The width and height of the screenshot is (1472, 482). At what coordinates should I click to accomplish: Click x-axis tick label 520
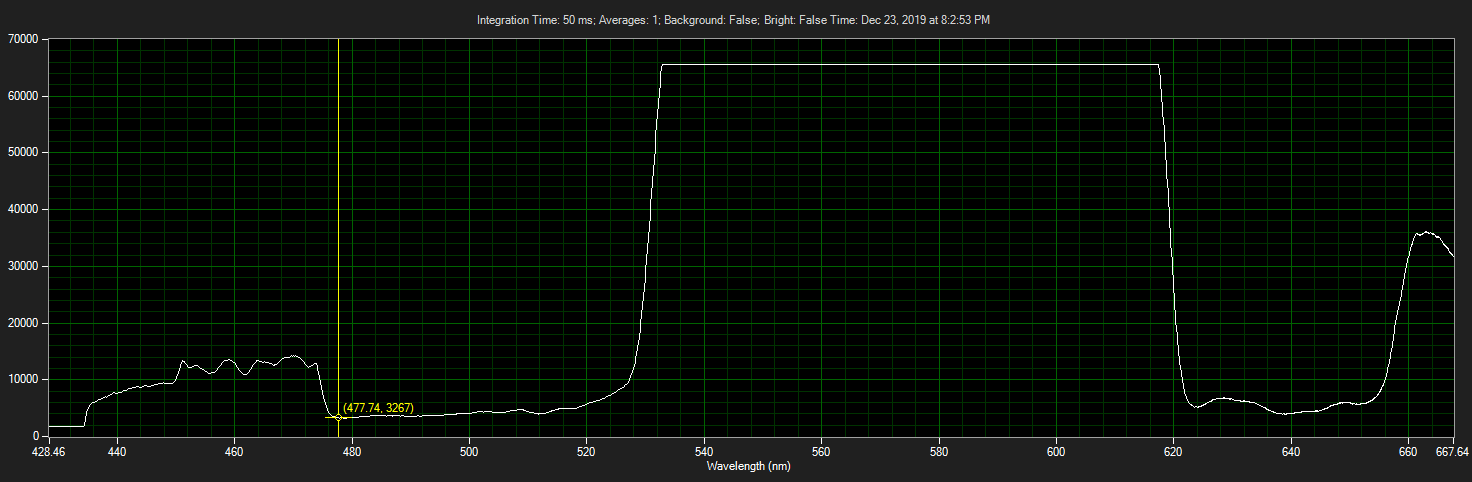[587, 452]
